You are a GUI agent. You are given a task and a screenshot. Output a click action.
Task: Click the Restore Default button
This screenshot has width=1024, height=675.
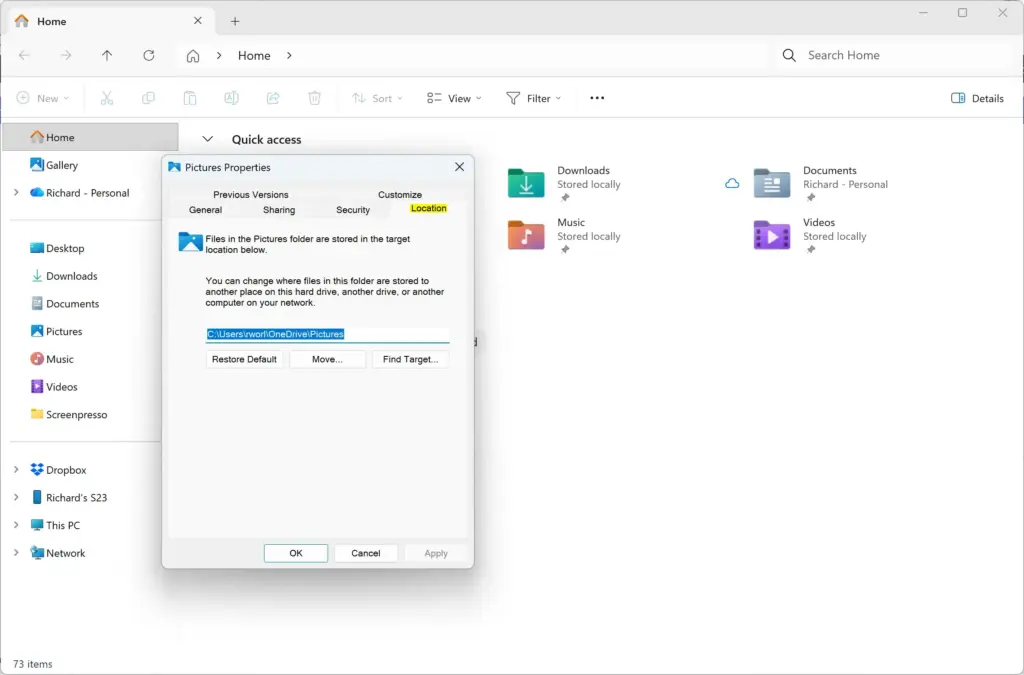(x=244, y=359)
